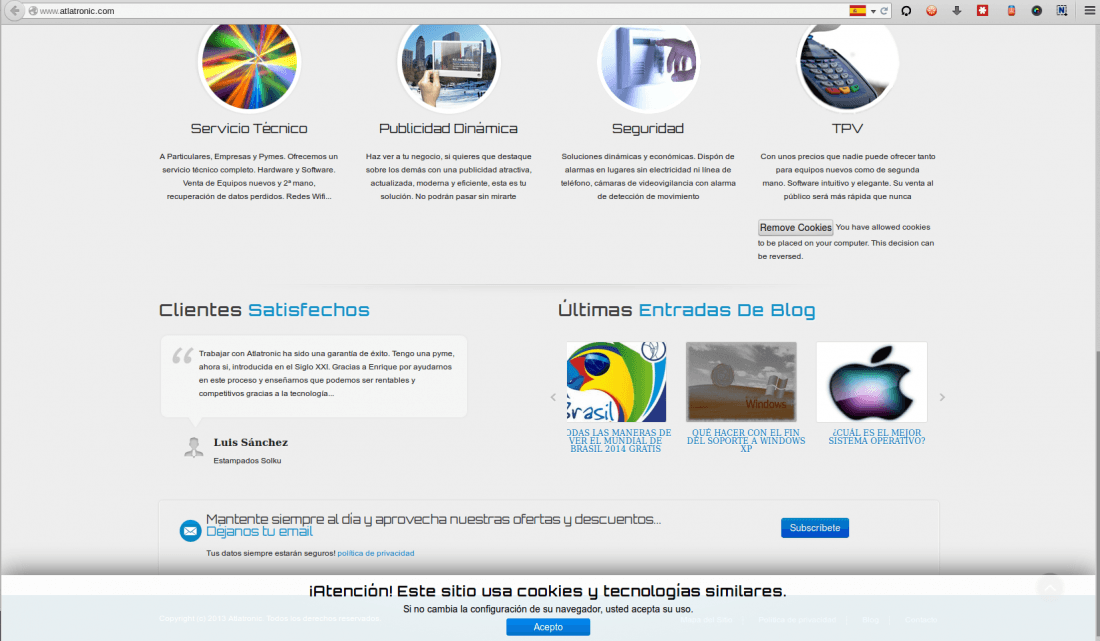
Task: Click the red-orange round extension icon
Action: (x=932, y=11)
